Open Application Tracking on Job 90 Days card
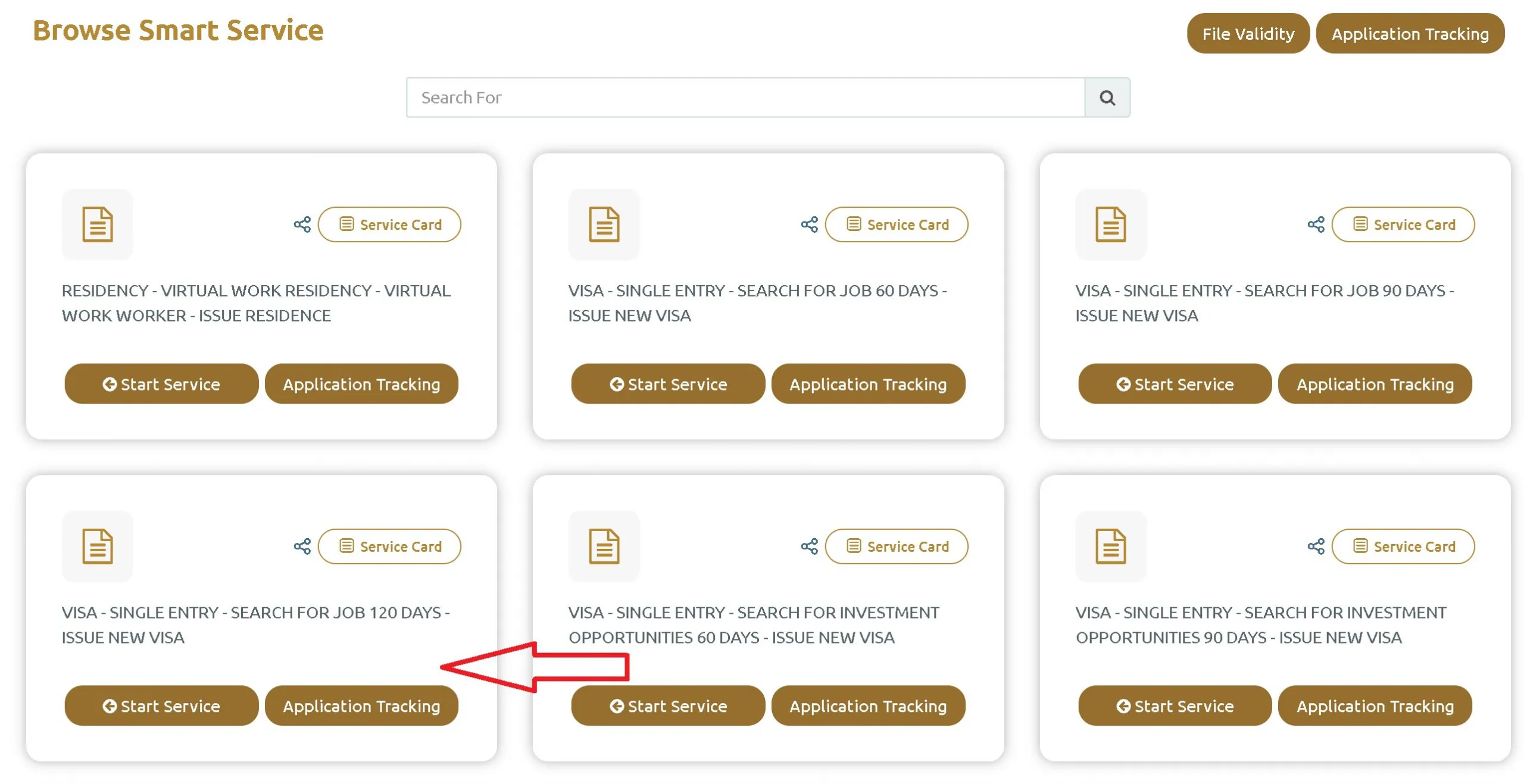This screenshot has width=1524, height=784. (1374, 384)
